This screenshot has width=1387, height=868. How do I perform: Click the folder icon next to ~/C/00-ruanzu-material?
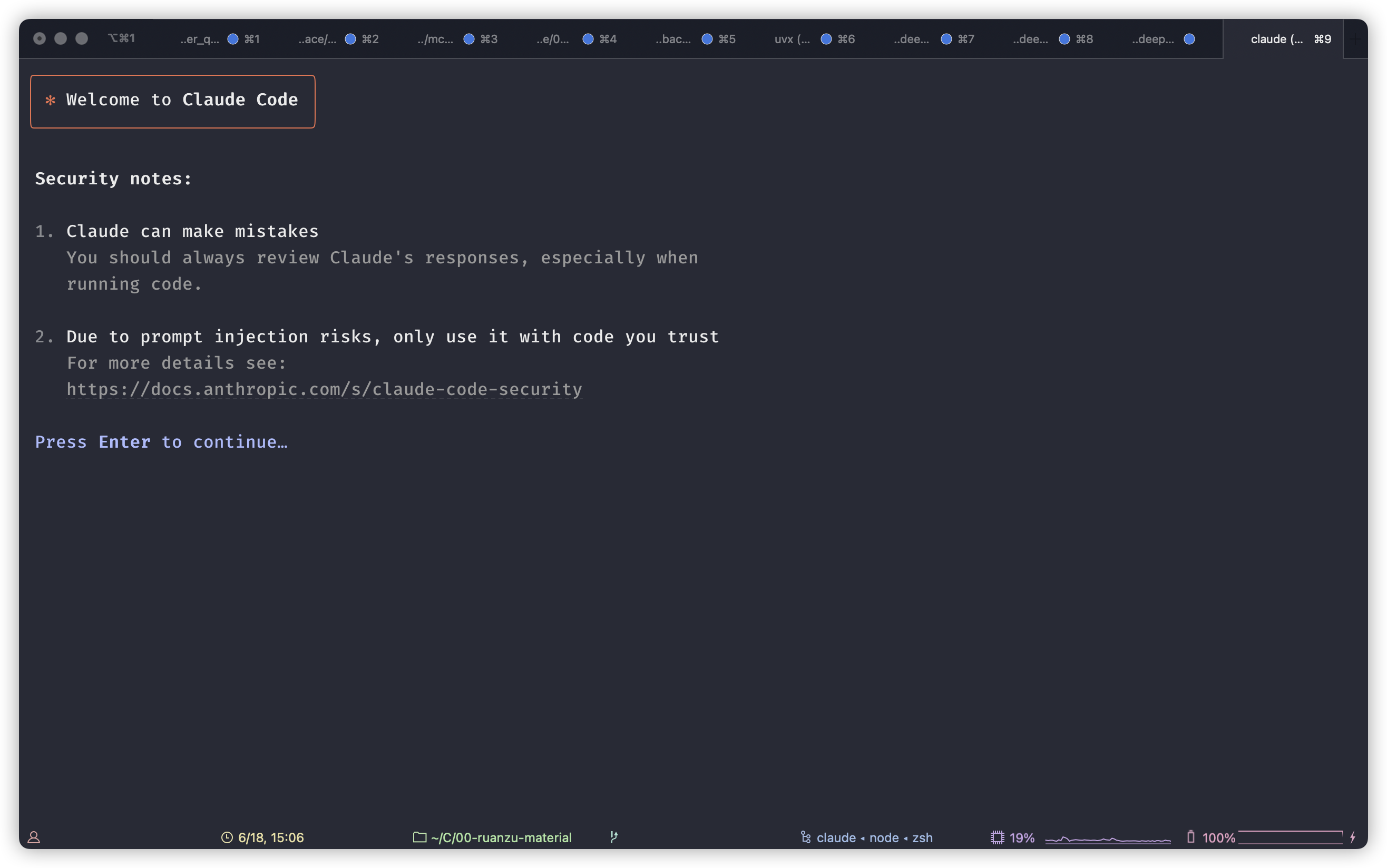(x=420, y=837)
